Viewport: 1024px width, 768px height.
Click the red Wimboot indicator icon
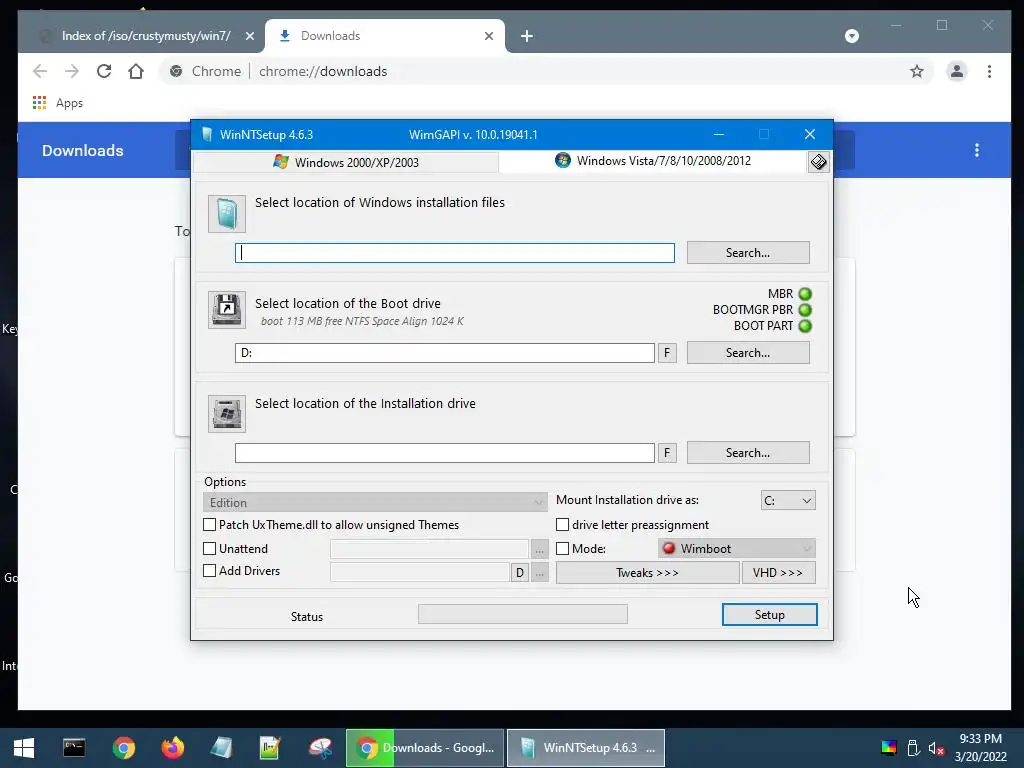click(669, 549)
